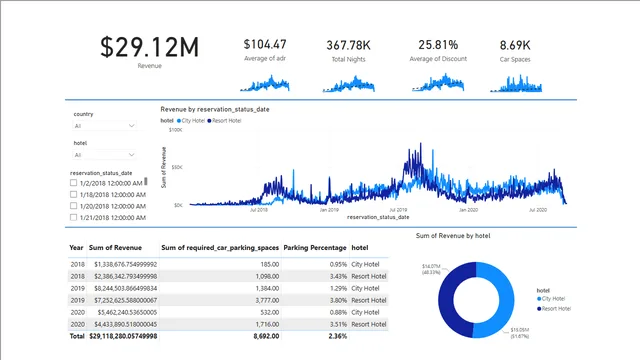Sort table by Year column header
This screenshot has height=360, width=640.
coord(76,248)
